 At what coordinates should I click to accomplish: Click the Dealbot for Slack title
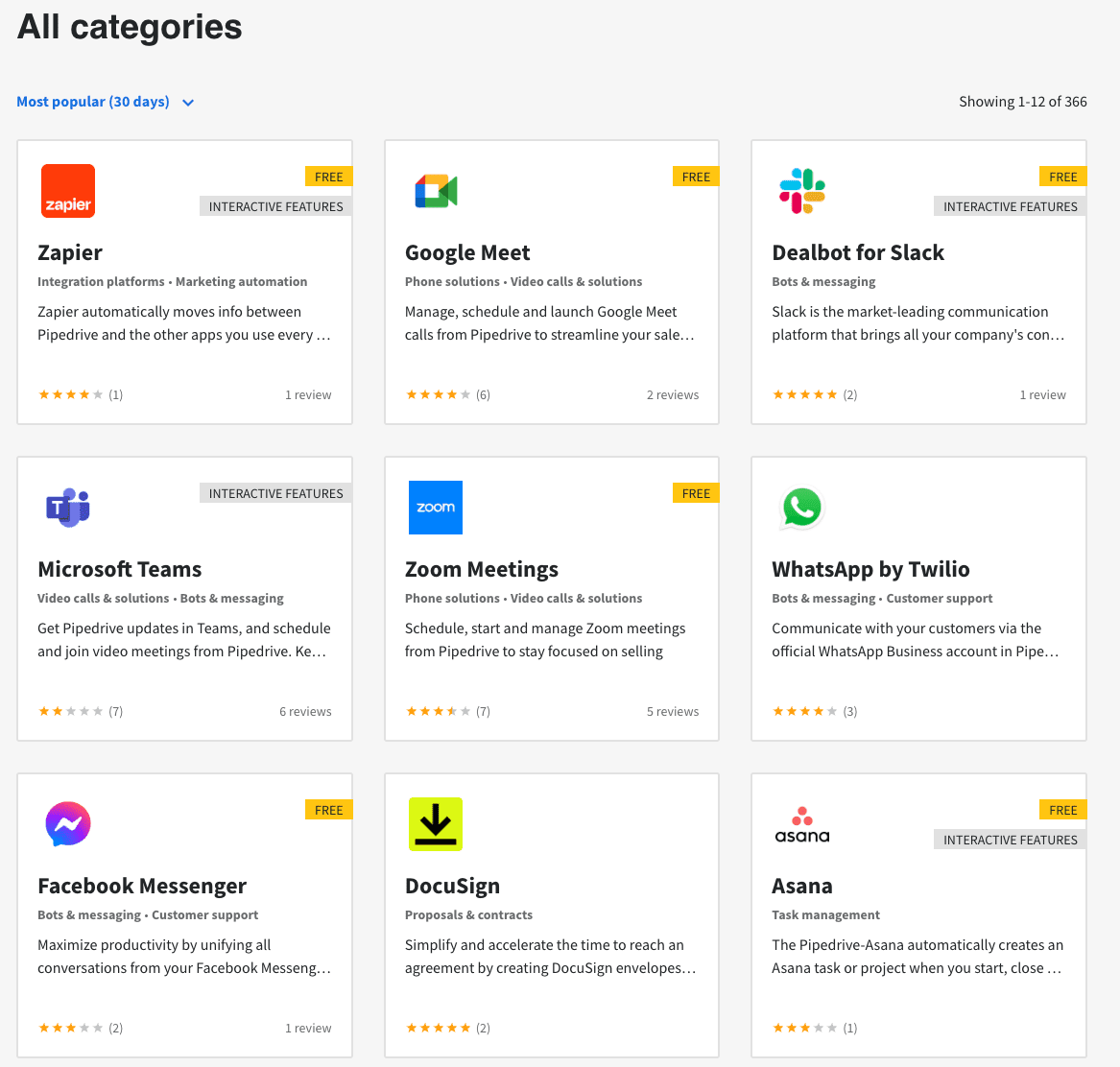click(x=858, y=252)
